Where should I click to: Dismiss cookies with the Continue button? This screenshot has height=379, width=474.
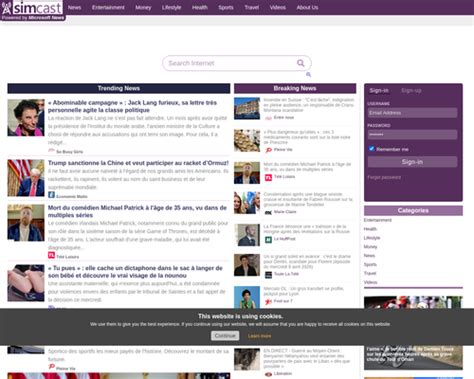click(x=225, y=336)
